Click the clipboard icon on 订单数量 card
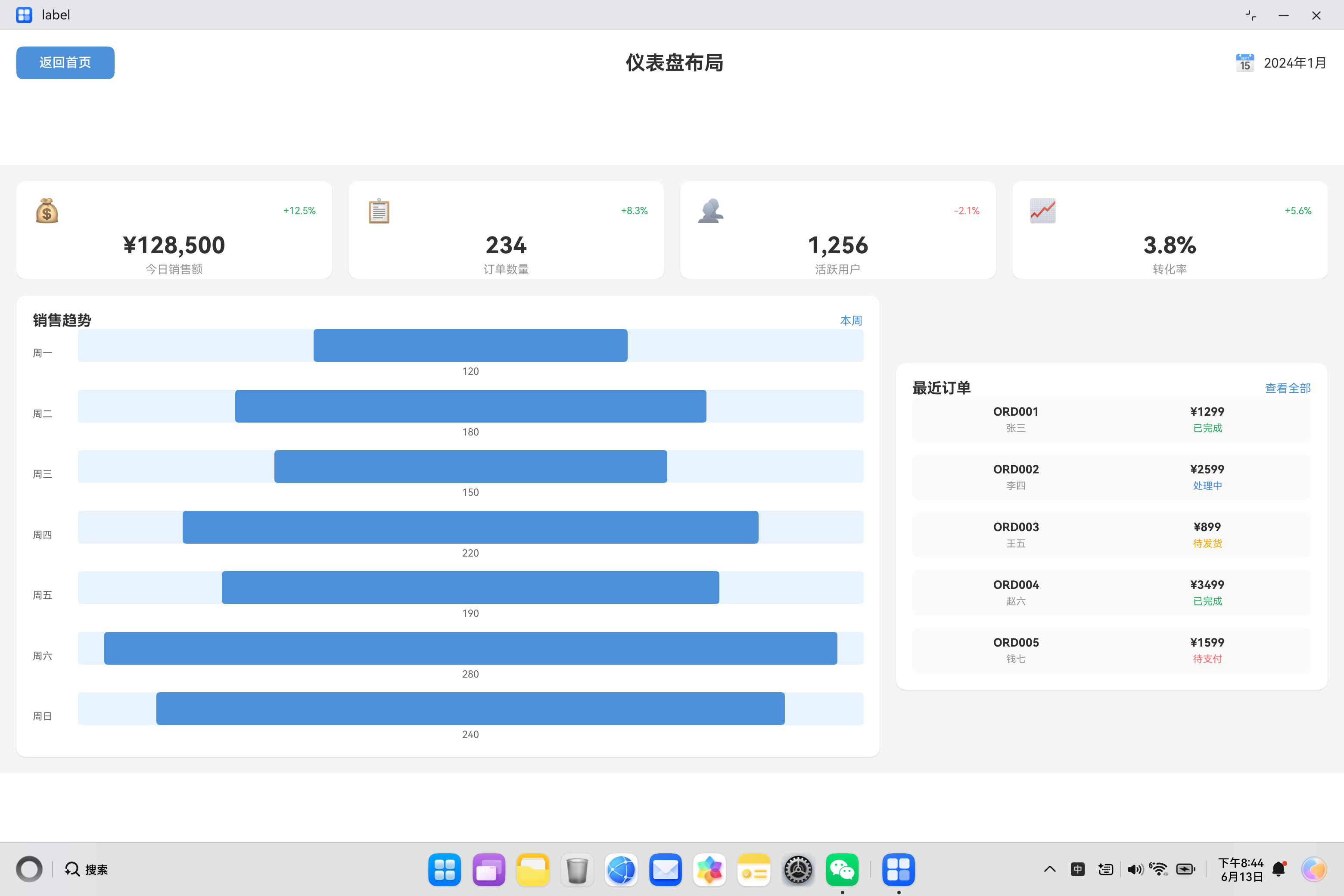This screenshot has height=896, width=1344. (379, 211)
